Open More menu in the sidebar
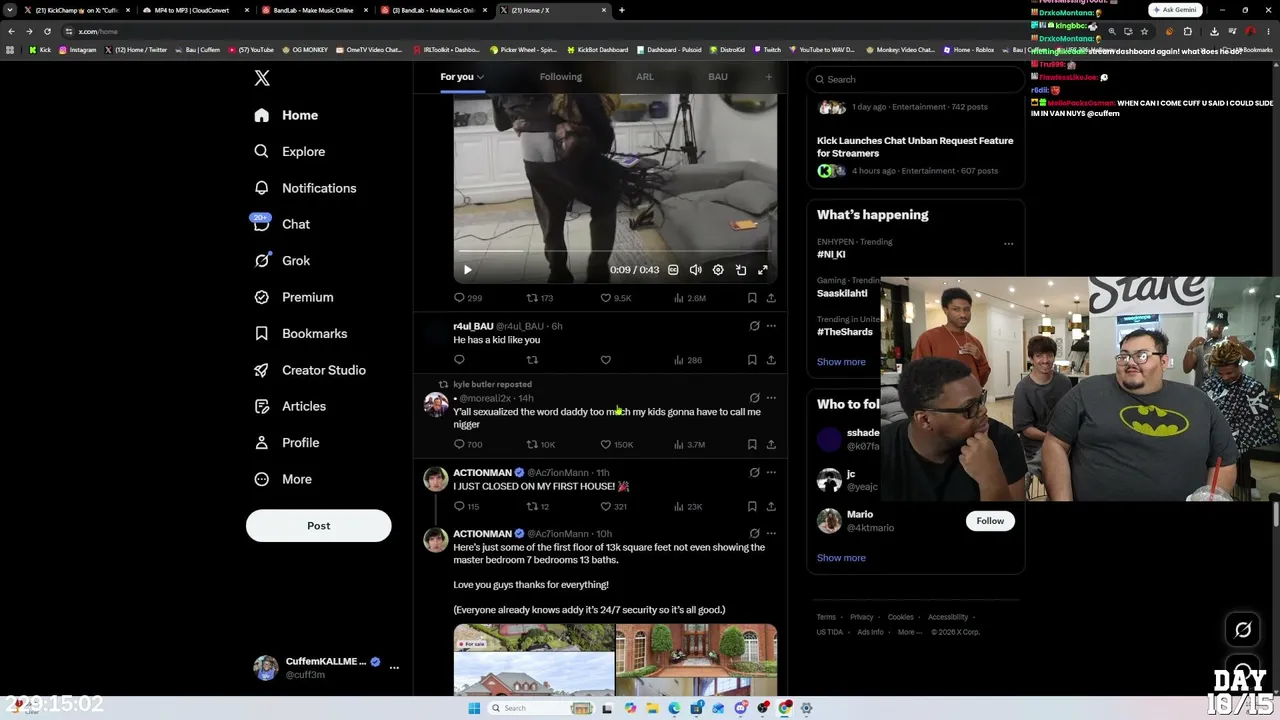This screenshot has width=1280, height=720. click(x=283, y=479)
